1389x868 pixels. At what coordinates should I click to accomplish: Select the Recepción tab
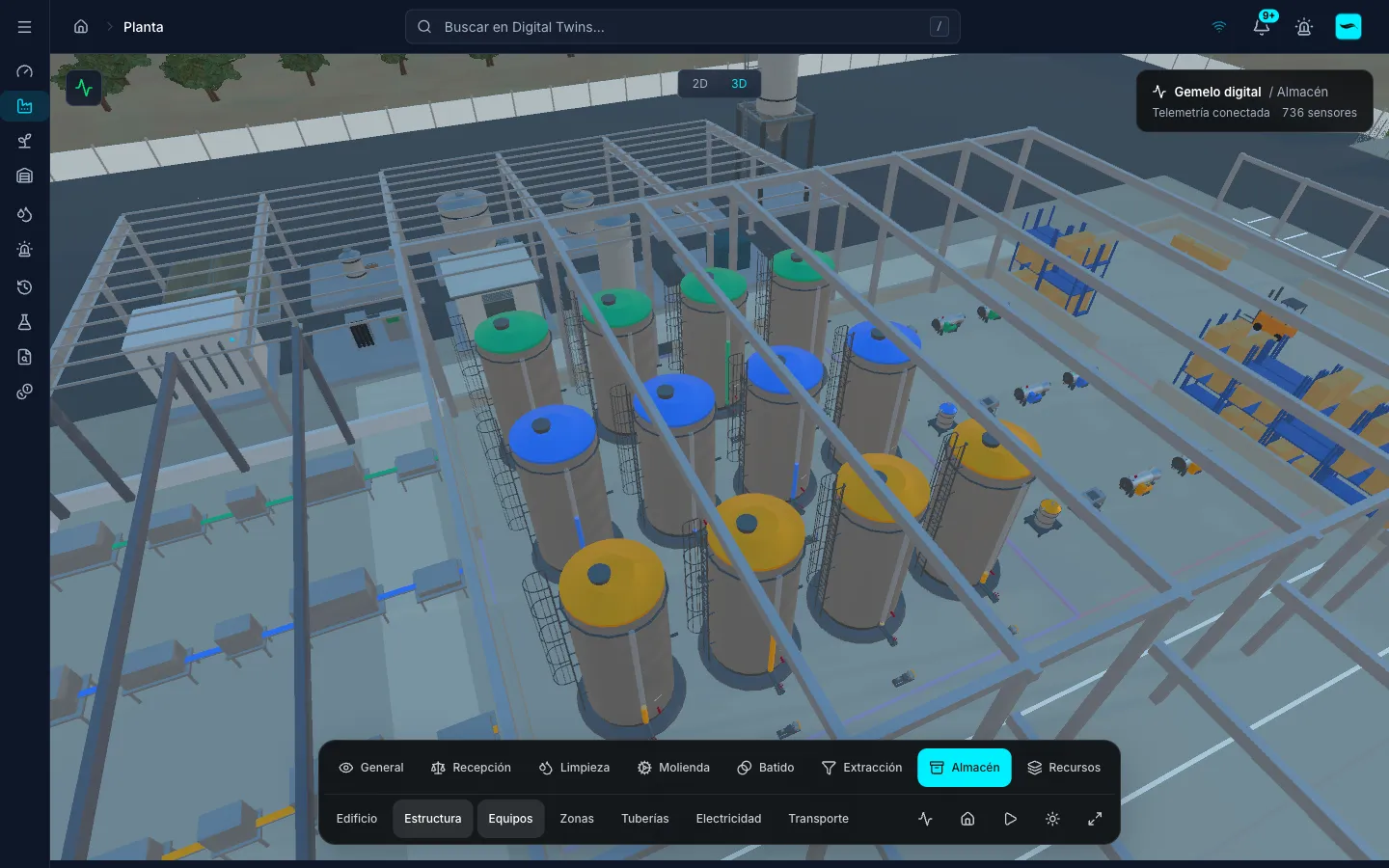471,768
